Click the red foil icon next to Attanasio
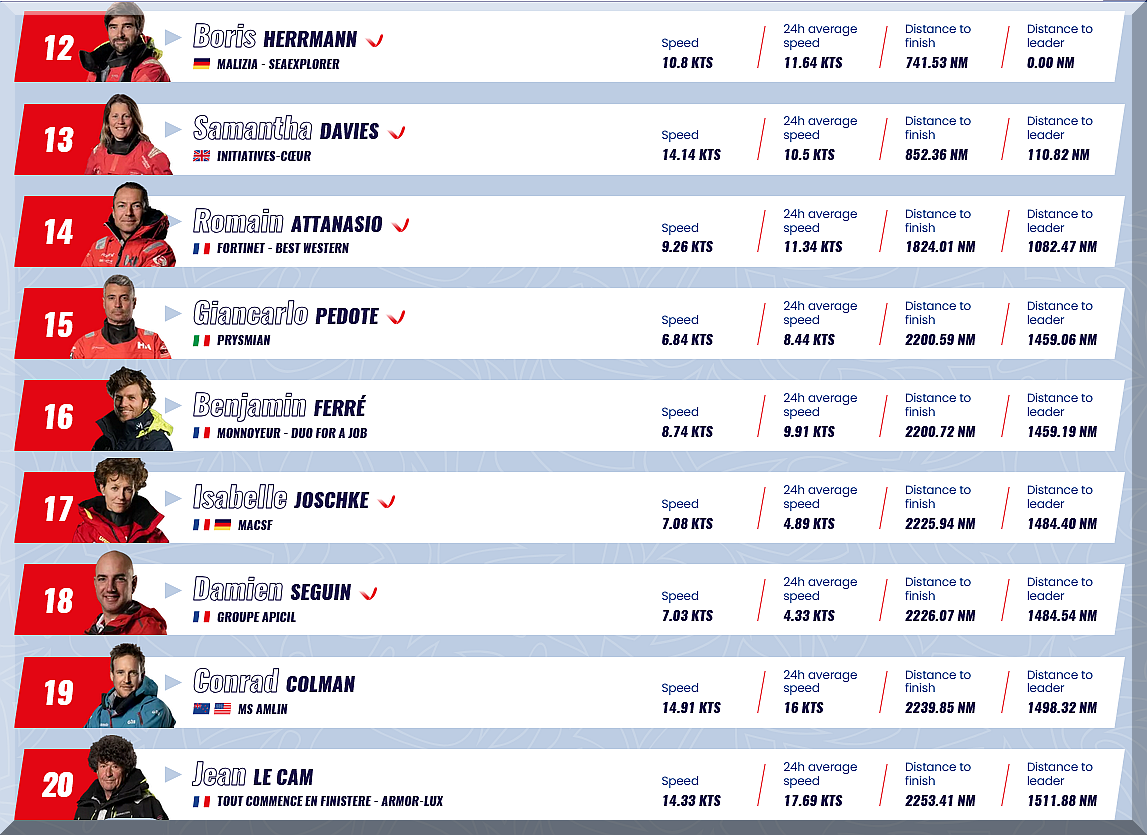Viewport: 1147px width, 835px height. pos(401,225)
